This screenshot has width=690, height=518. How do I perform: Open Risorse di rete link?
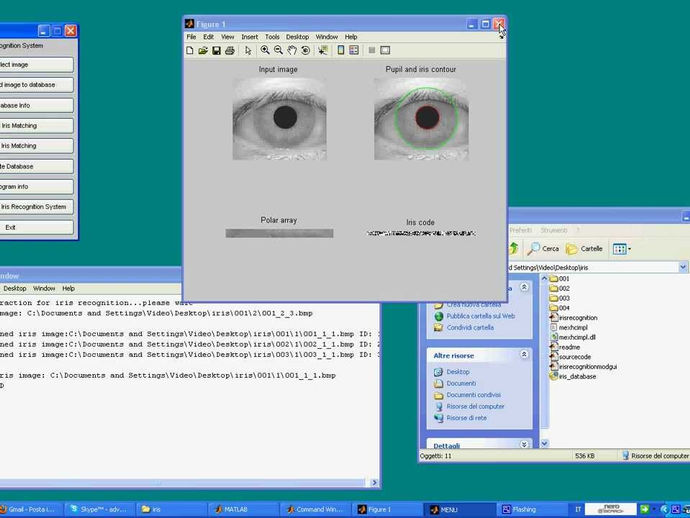466,418
